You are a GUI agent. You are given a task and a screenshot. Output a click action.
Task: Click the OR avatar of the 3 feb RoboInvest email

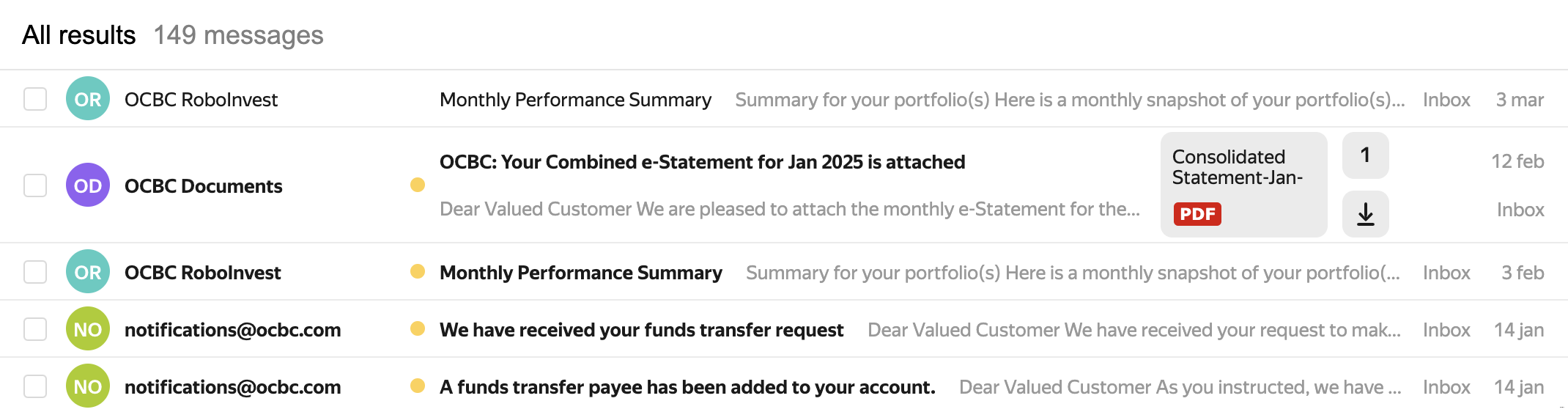pos(88,272)
